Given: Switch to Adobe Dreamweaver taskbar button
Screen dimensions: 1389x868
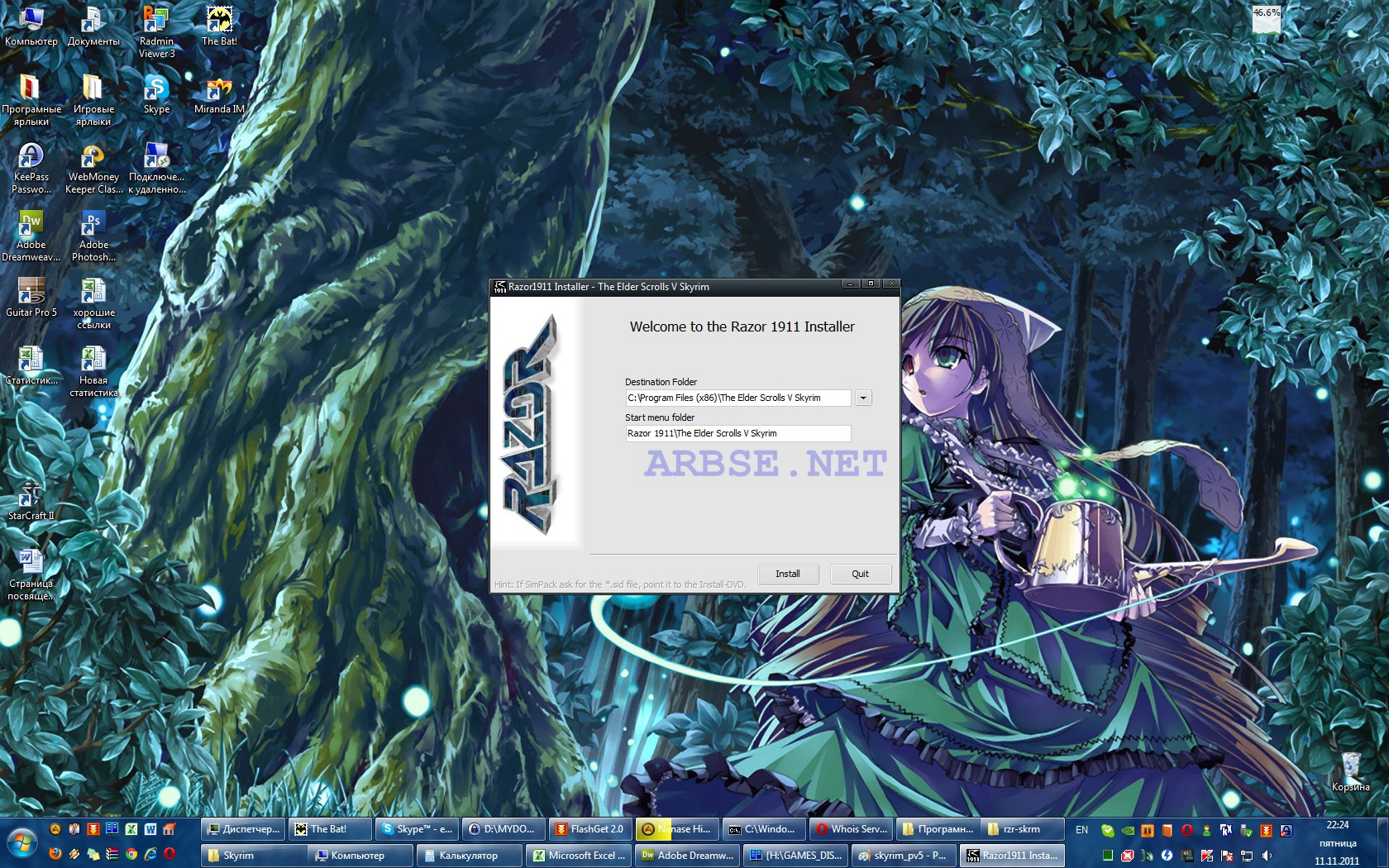Looking at the screenshot, I should [x=688, y=856].
